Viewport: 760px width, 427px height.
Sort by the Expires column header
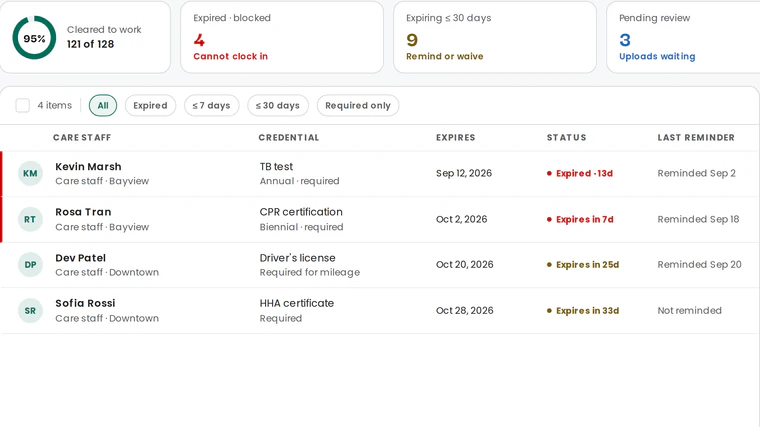click(x=456, y=138)
